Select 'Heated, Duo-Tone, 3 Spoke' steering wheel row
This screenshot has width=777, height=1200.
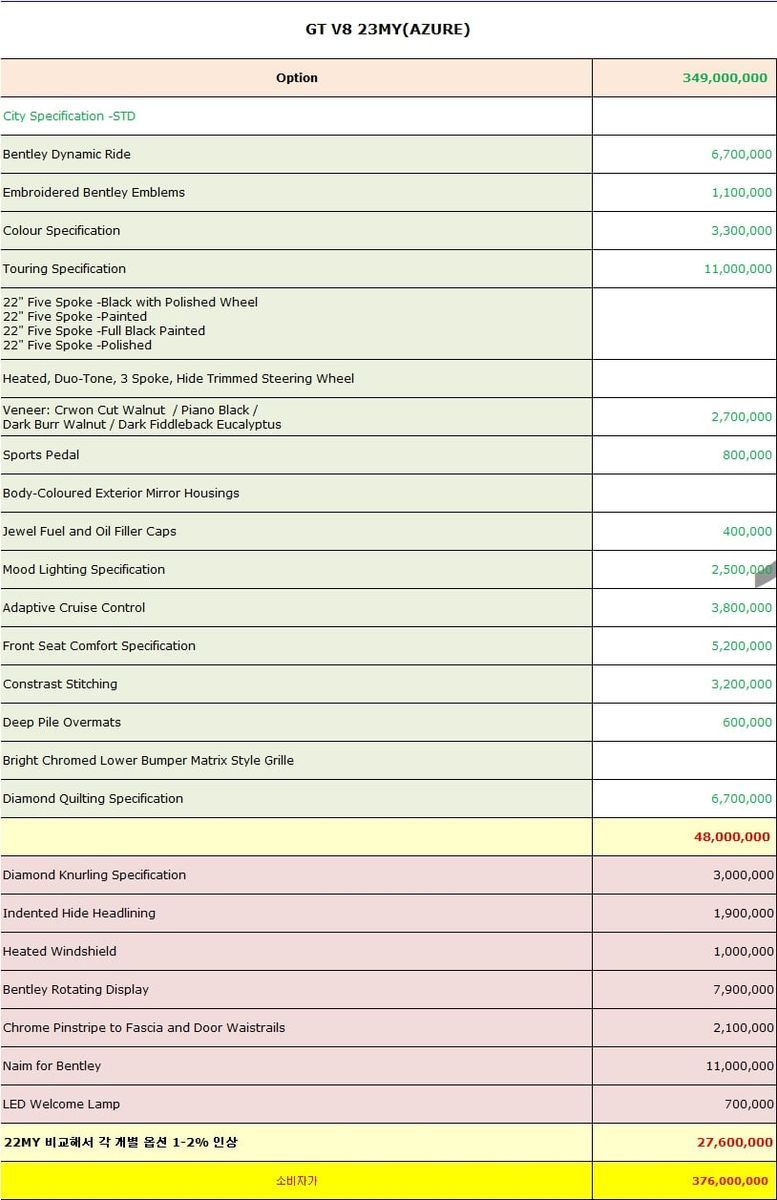[296, 378]
